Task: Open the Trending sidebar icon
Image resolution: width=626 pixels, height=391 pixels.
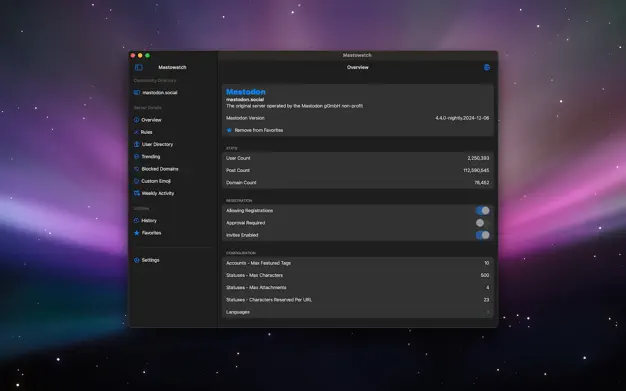Action: (x=137, y=157)
